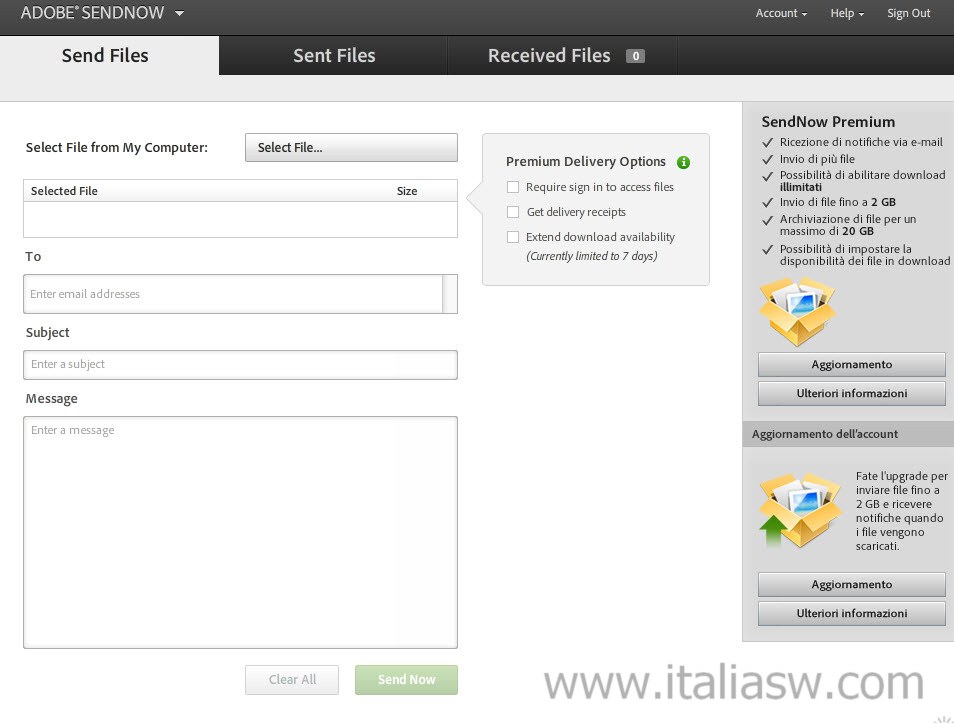Viewport: 954px width, 723px height.
Task: Click the Size column header
Action: tap(407, 191)
